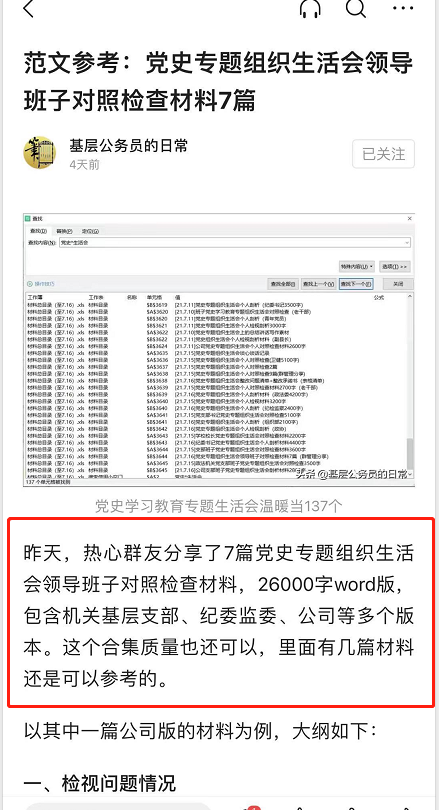Open search with magnifier icon
This screenshot has height=810, width=439.
355,8
